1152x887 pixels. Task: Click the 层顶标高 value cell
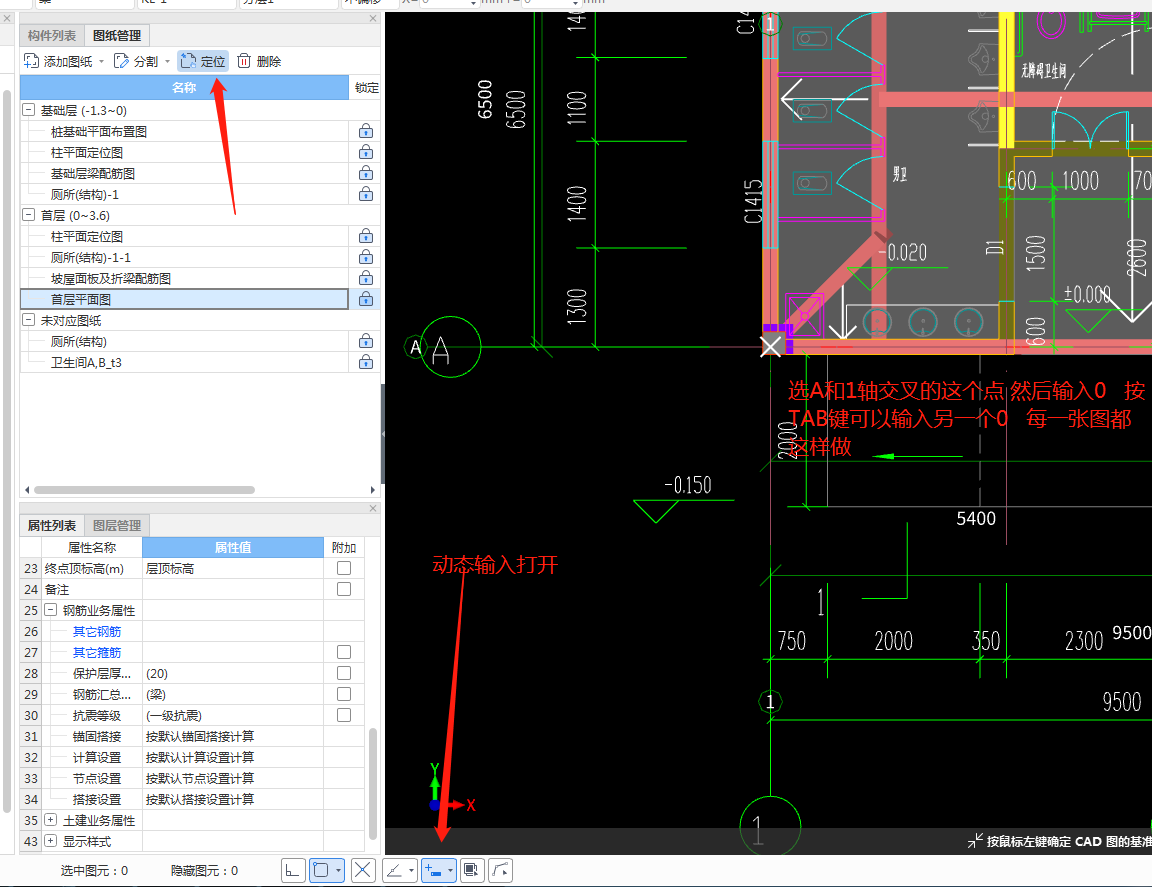233,568
